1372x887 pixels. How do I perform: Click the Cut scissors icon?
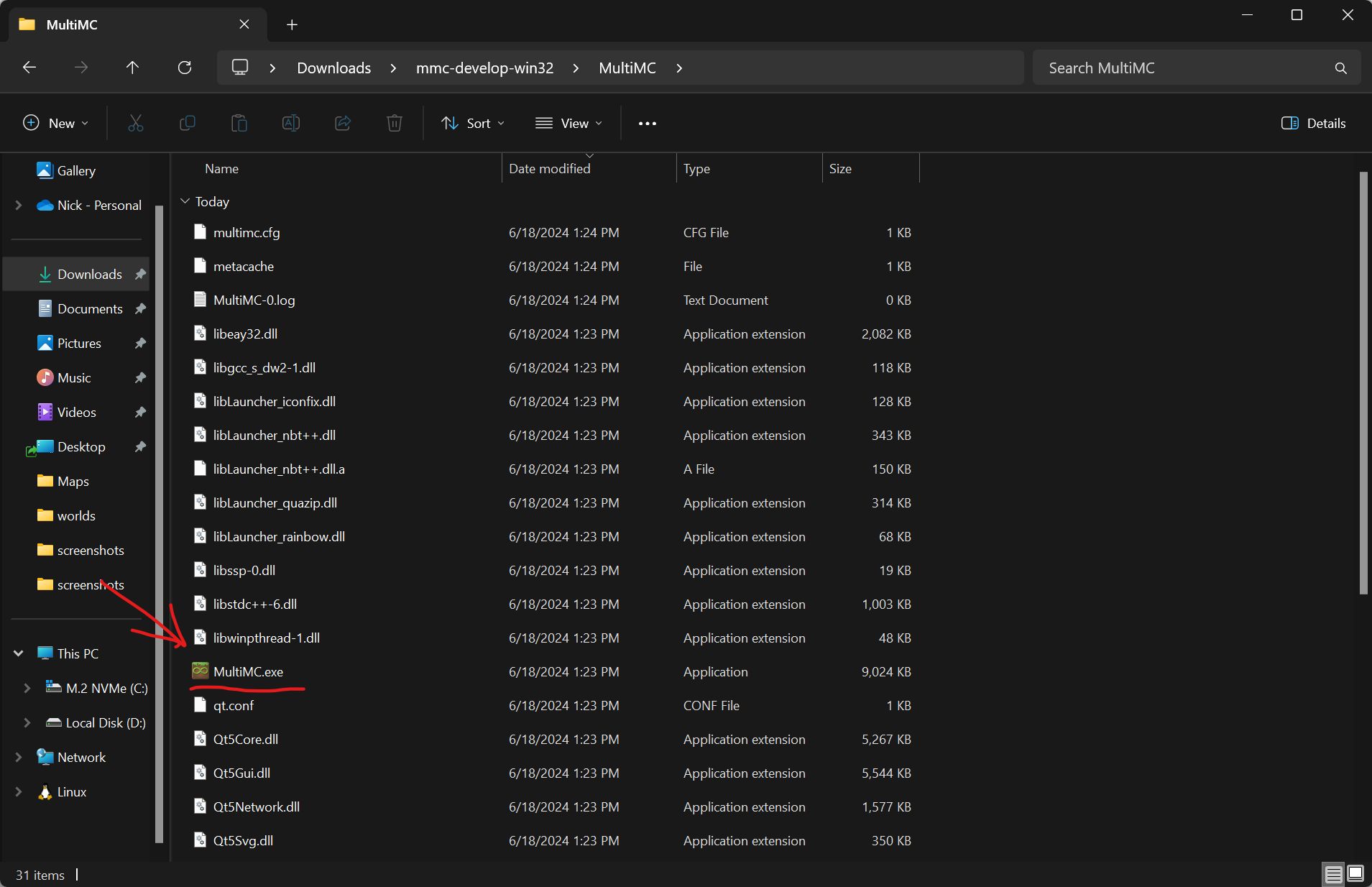(x=136, y=124)
